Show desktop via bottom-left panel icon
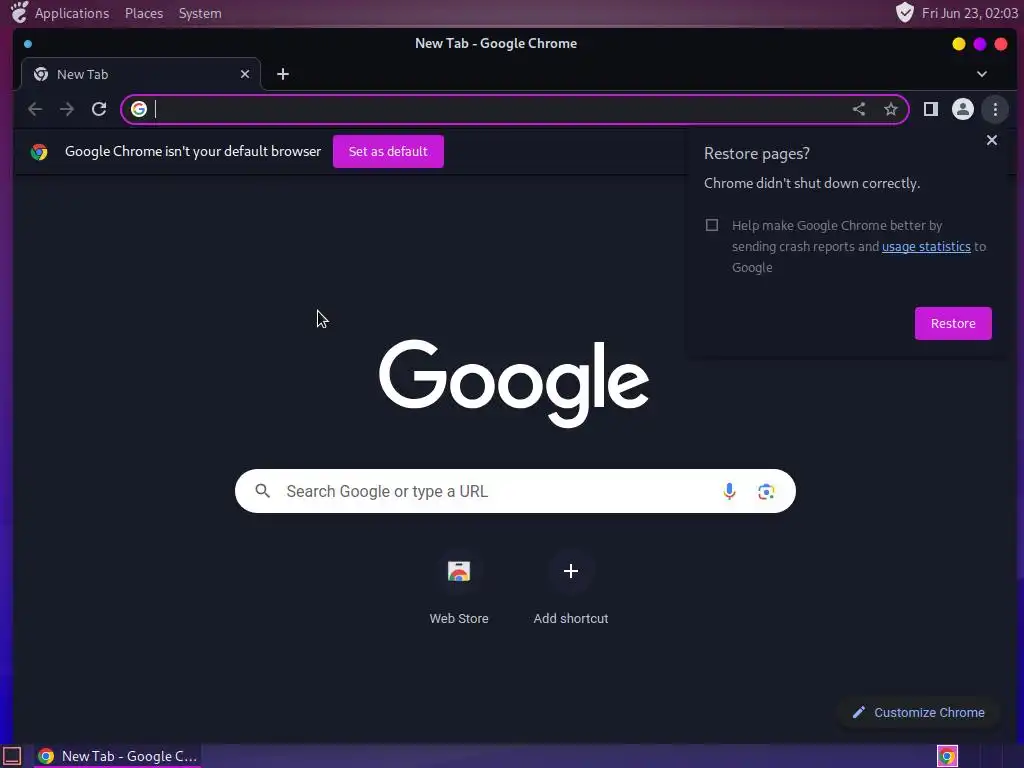The height and width of the screenshot is (768, 1024). [x=12, y=756]
